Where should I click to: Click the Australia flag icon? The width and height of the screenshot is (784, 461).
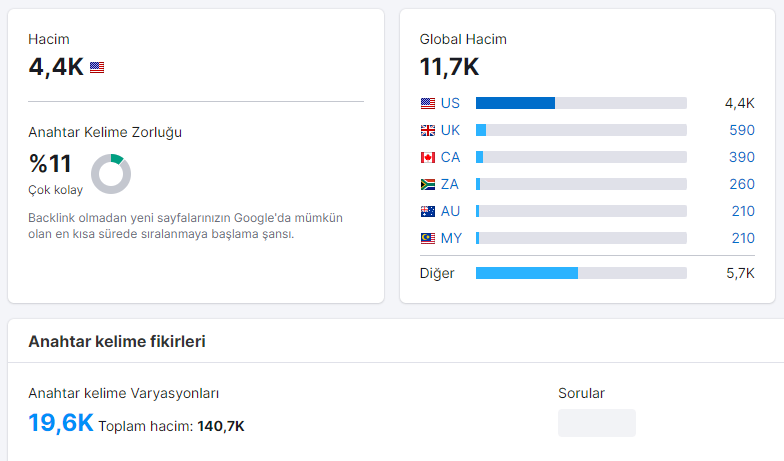click(x=428, y=212)
